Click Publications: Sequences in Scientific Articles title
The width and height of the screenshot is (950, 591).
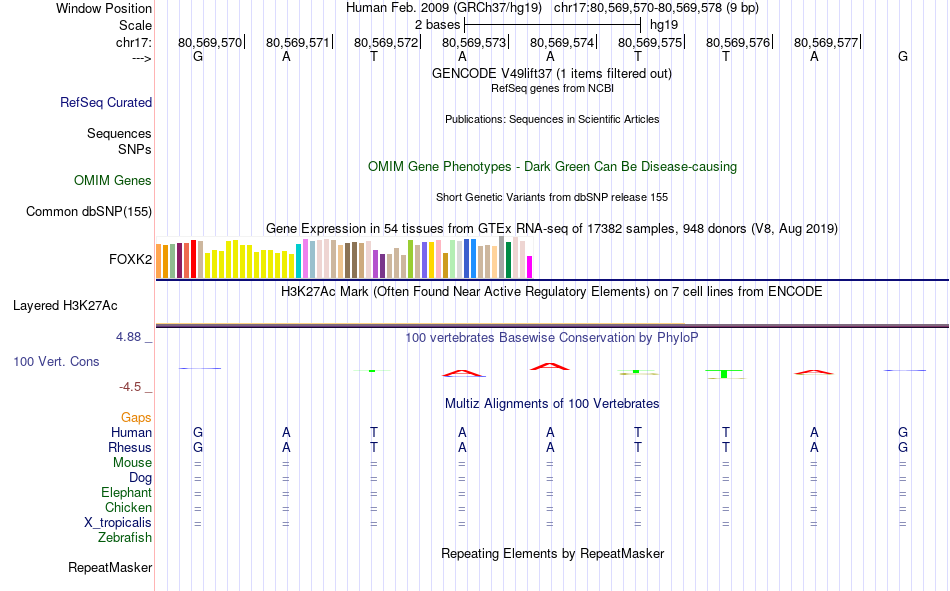pyautogui.click(x=552, y=119)
